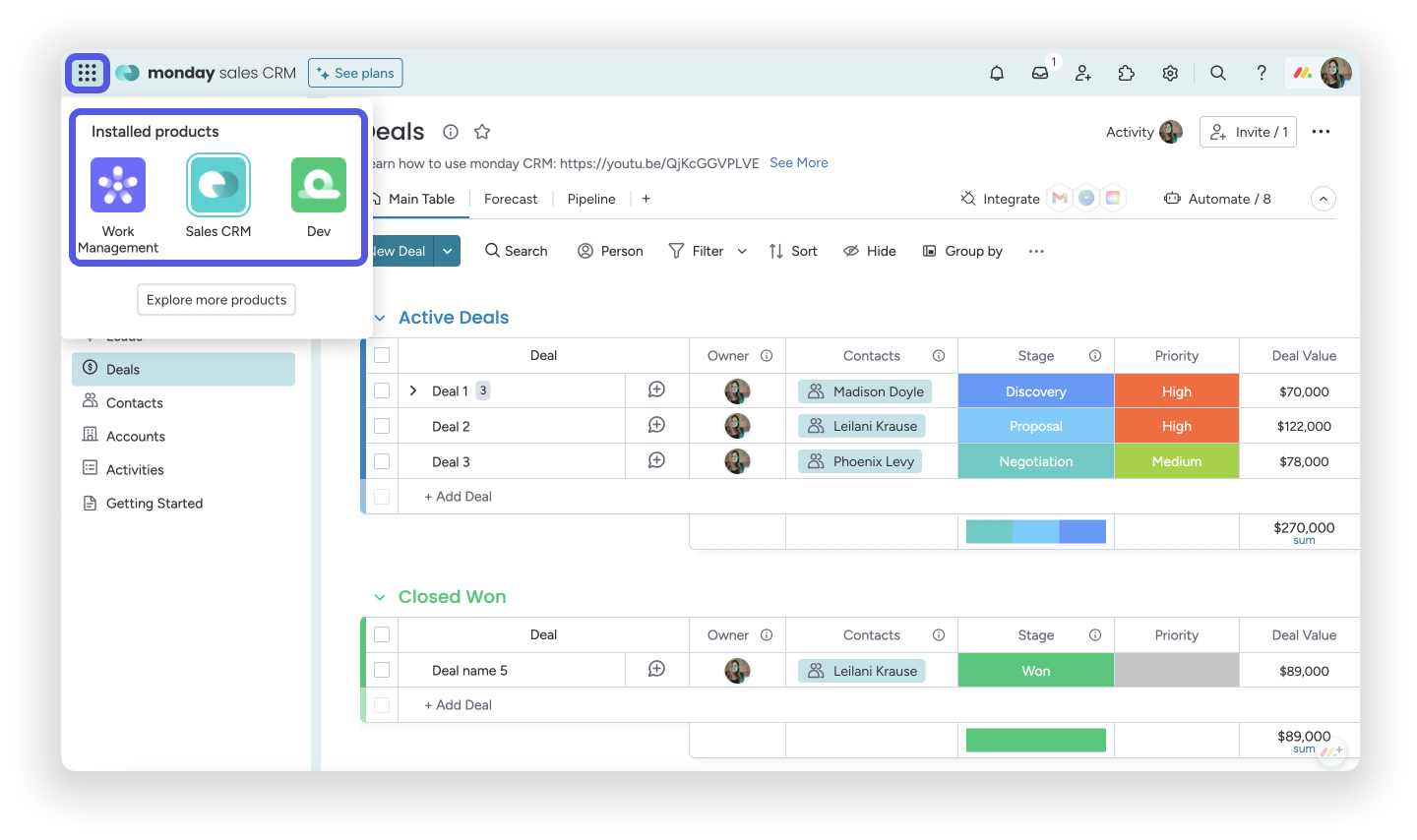Check the Deal name 5 row checkbox
Screen dimensions: 1417x840
click(x=382, y=670)
